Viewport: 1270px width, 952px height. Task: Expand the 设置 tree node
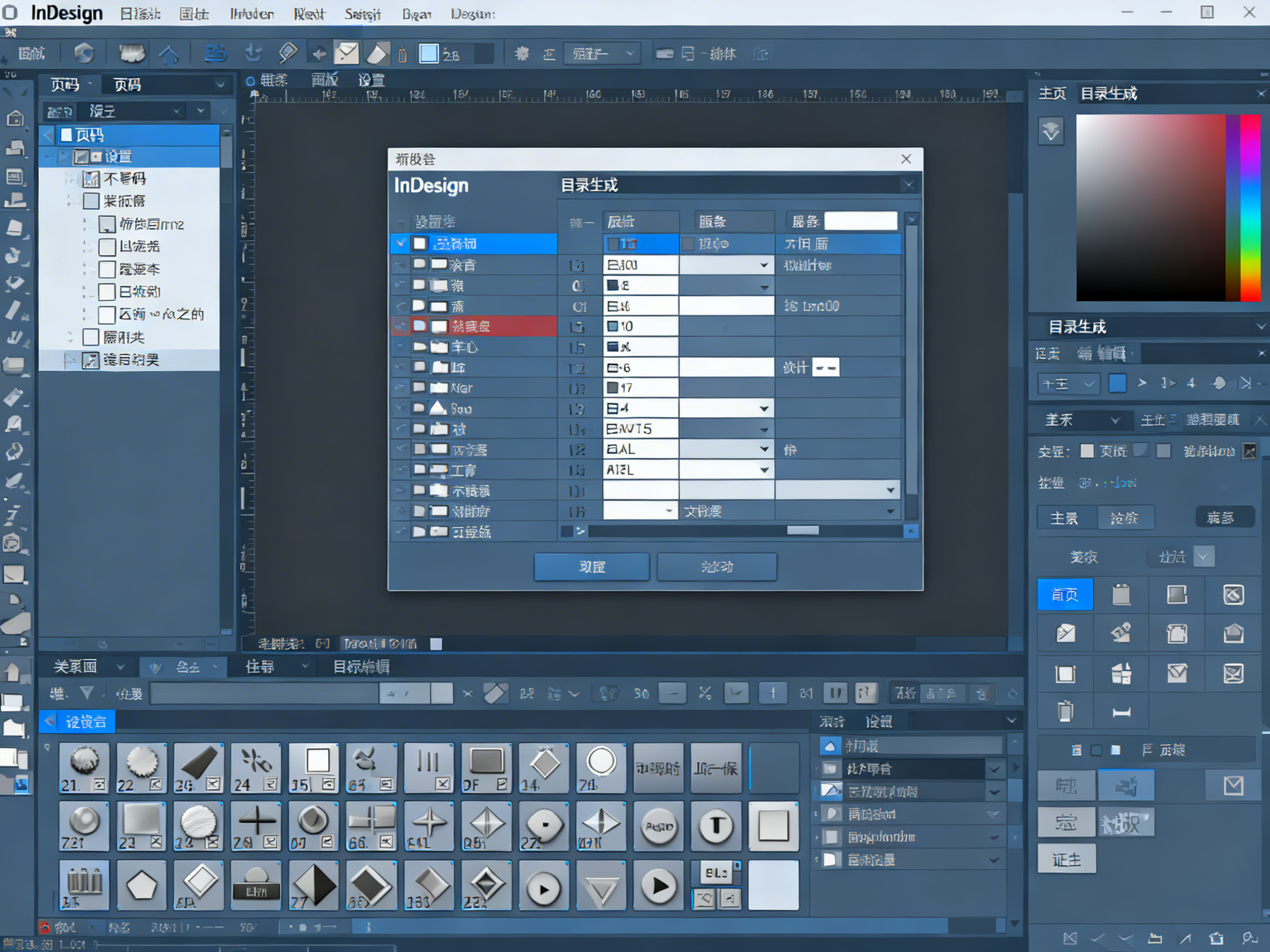(x=63, y=157)
